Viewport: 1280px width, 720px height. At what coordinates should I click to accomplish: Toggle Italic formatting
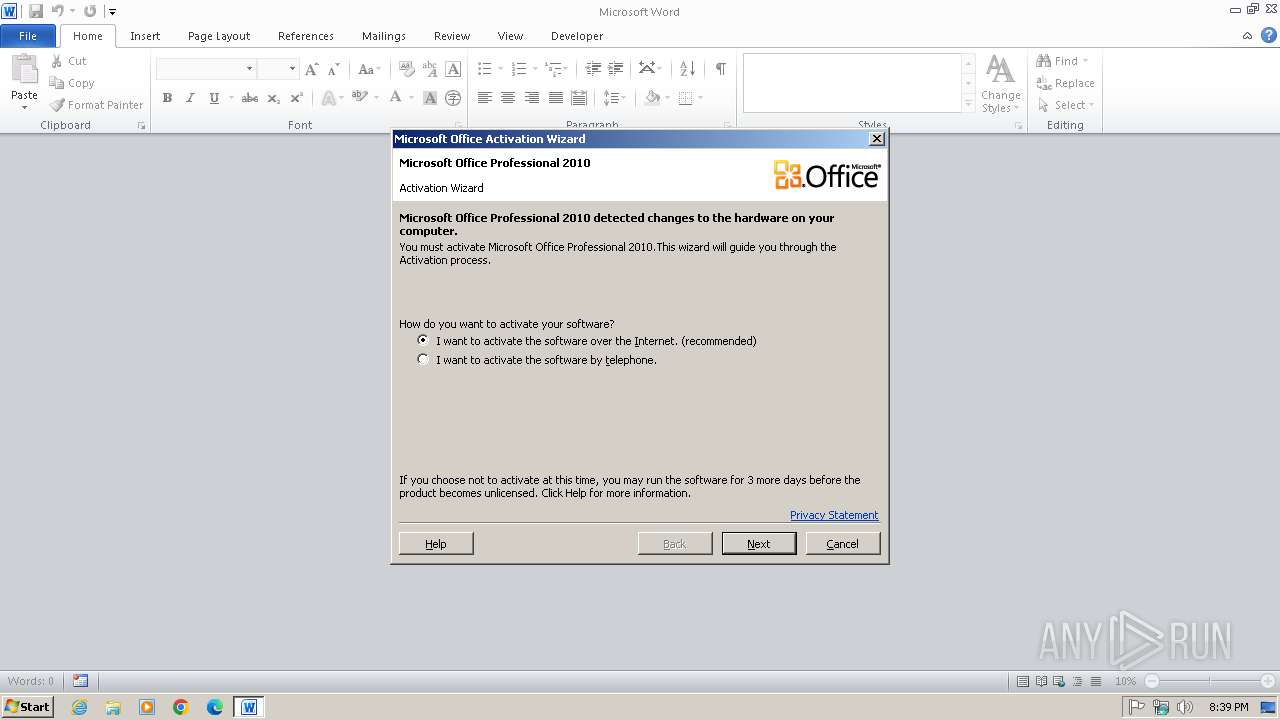[190, 98]
